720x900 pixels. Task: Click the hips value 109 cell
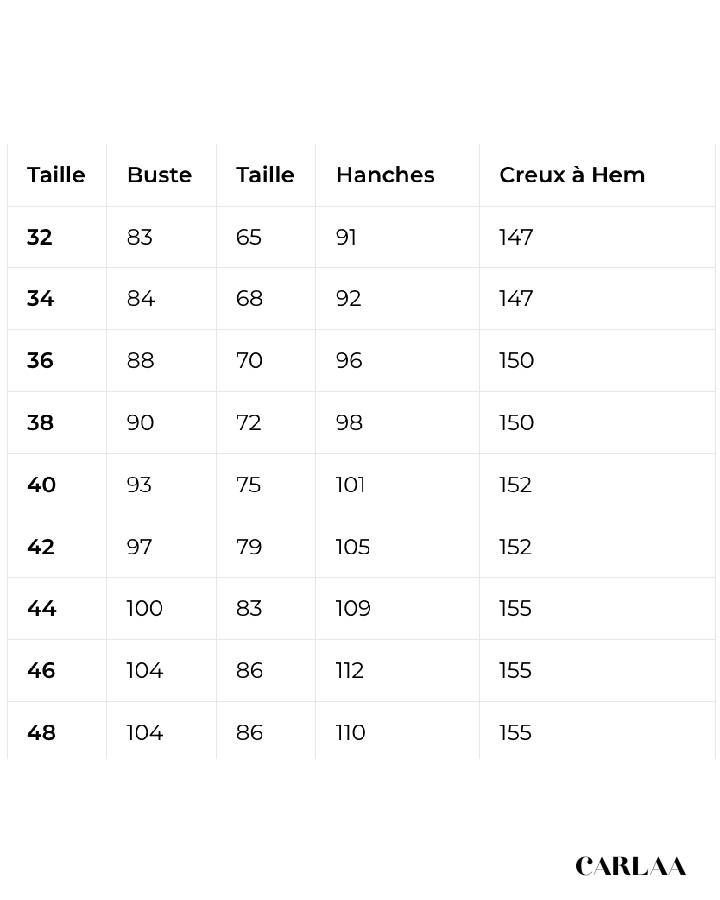click(x=353, y=608)
